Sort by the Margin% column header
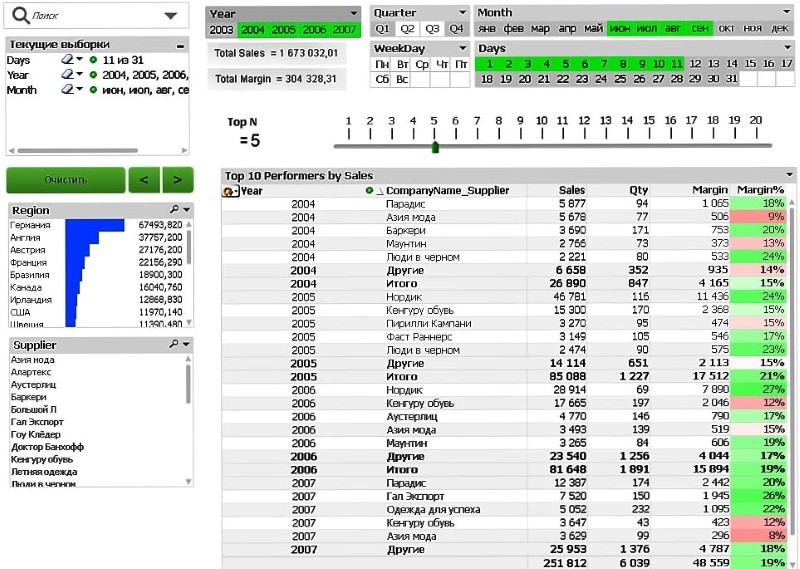Image resolution: width=800 pixels, height=569 pixels. [760, 190]
